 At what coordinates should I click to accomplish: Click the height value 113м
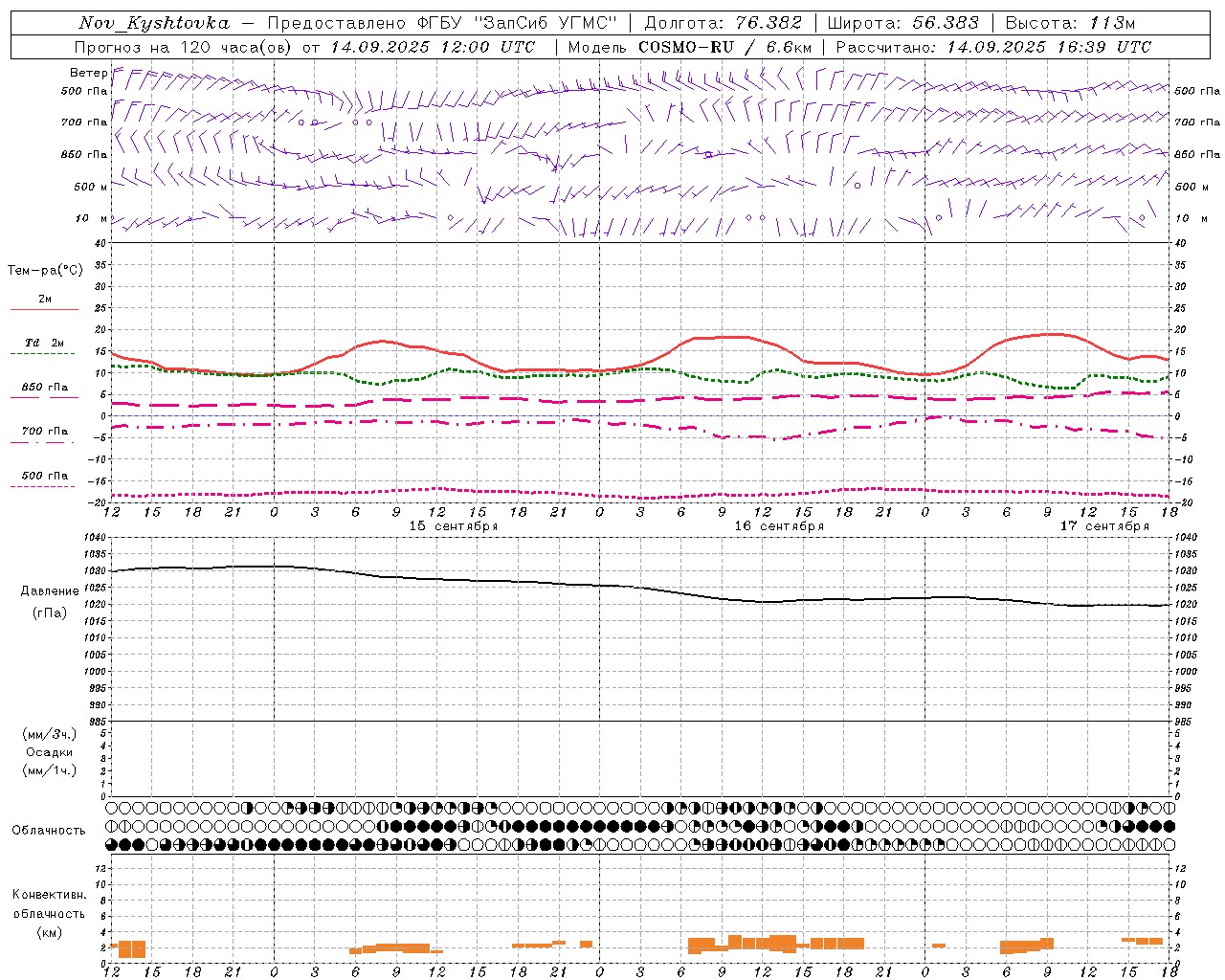(x=1112, y=23)
